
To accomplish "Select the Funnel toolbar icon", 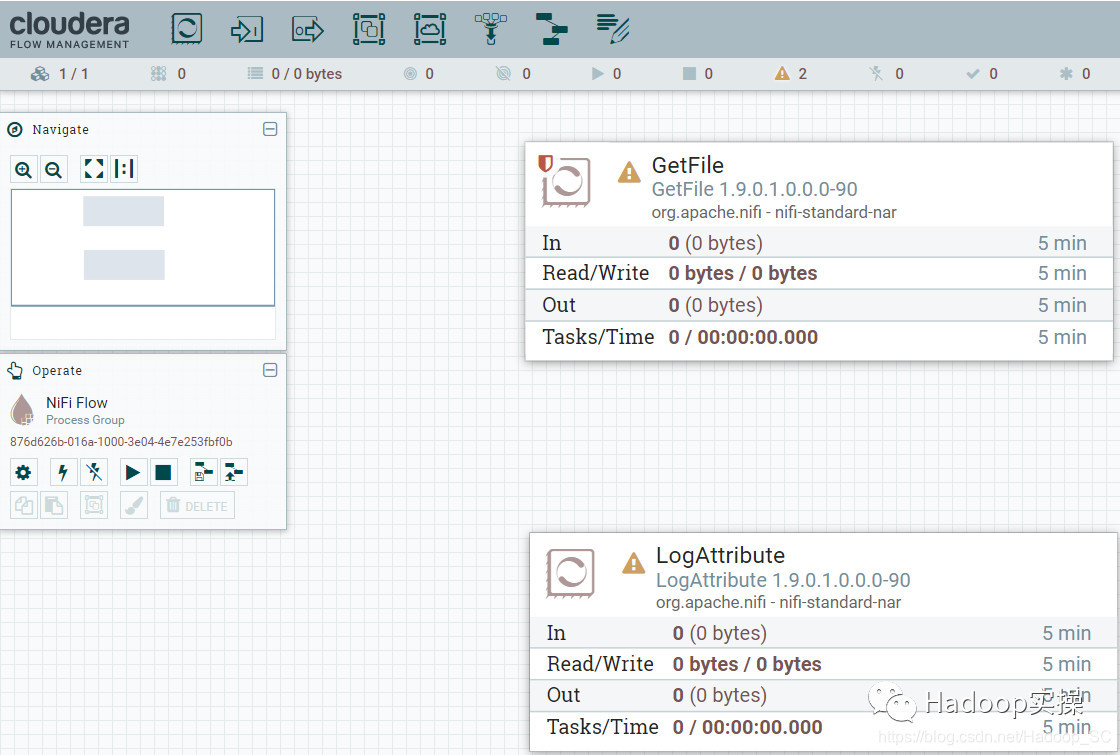I will pos(491,29).
